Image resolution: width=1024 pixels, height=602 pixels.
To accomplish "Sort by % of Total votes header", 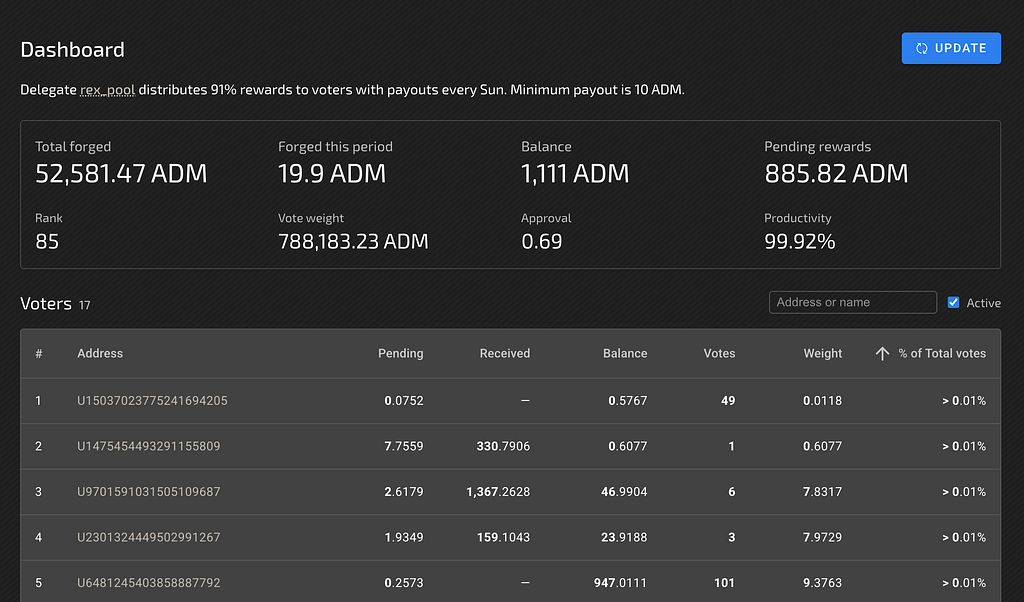I will coord(942,353).
